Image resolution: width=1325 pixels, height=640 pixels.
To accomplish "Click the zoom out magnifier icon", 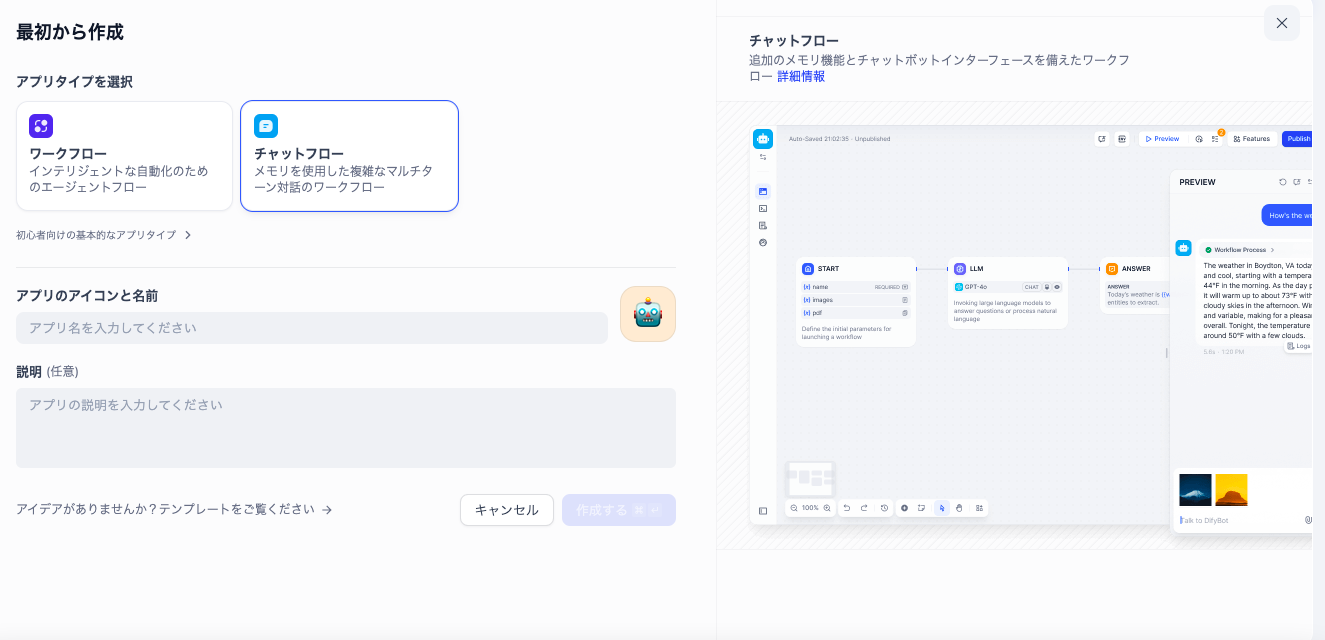I will point(794,508).
